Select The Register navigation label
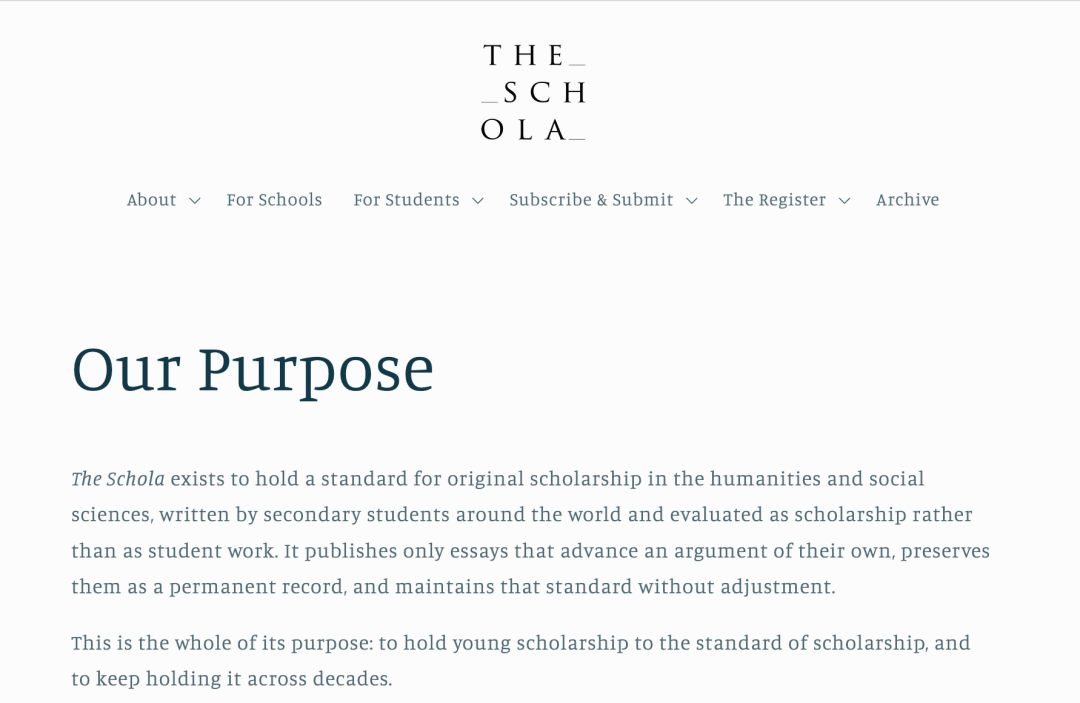1080x703 pixels. 774,200
